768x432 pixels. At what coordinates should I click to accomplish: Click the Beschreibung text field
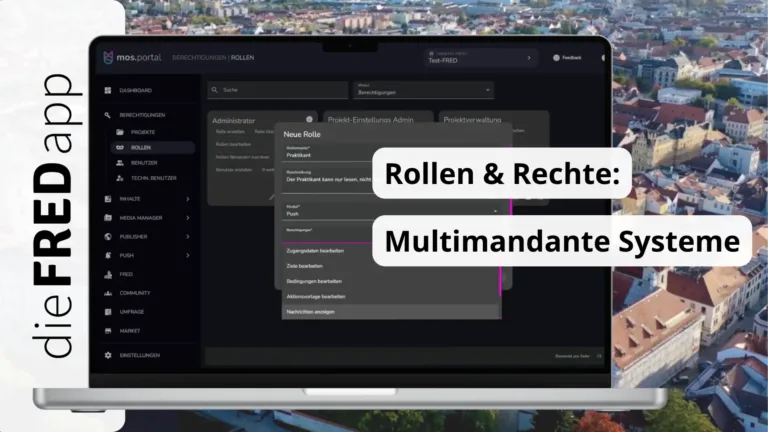(x=327, y=181)
